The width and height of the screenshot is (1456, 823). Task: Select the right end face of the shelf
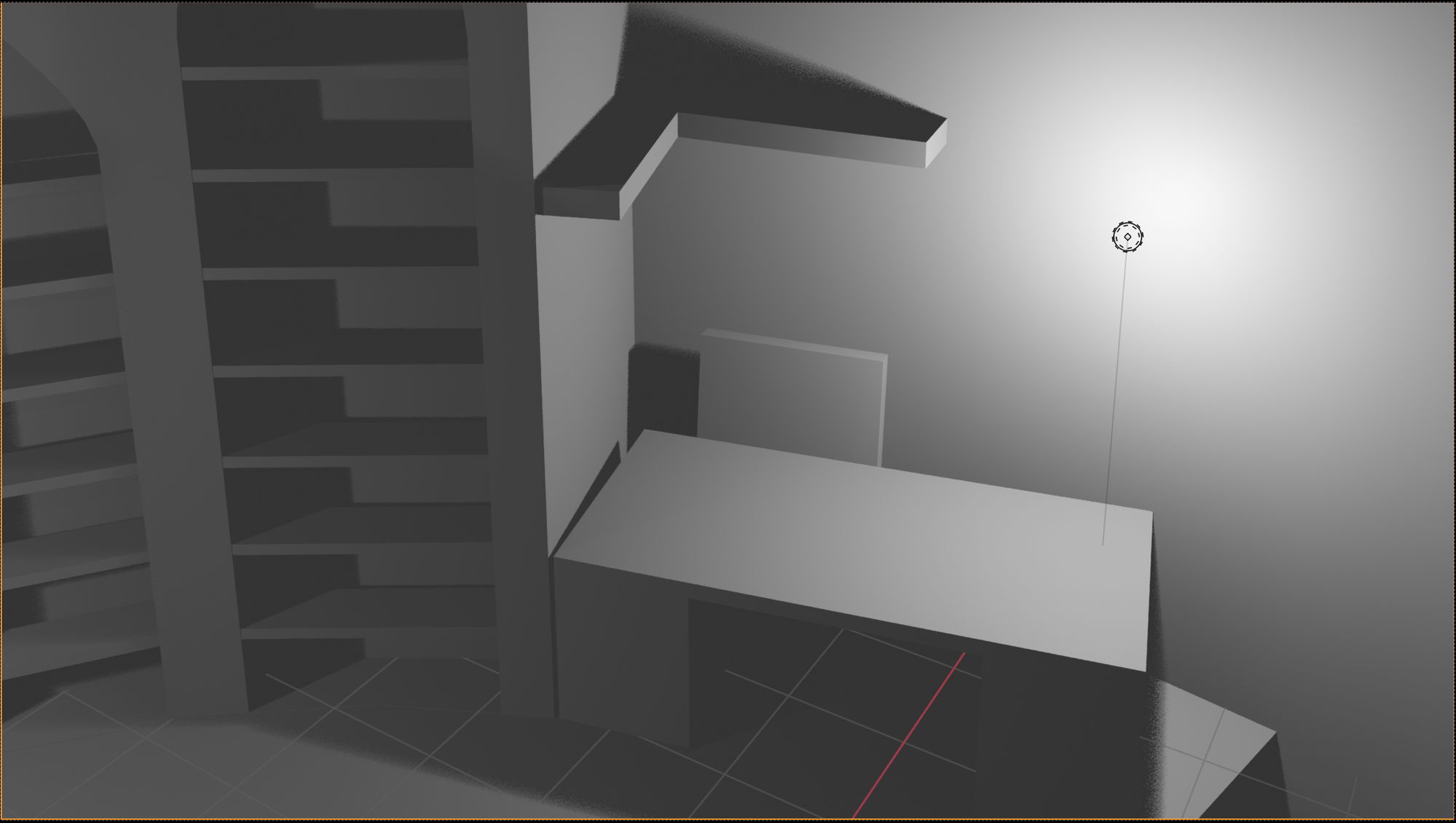pyautogui.click(x=936, y=144)
